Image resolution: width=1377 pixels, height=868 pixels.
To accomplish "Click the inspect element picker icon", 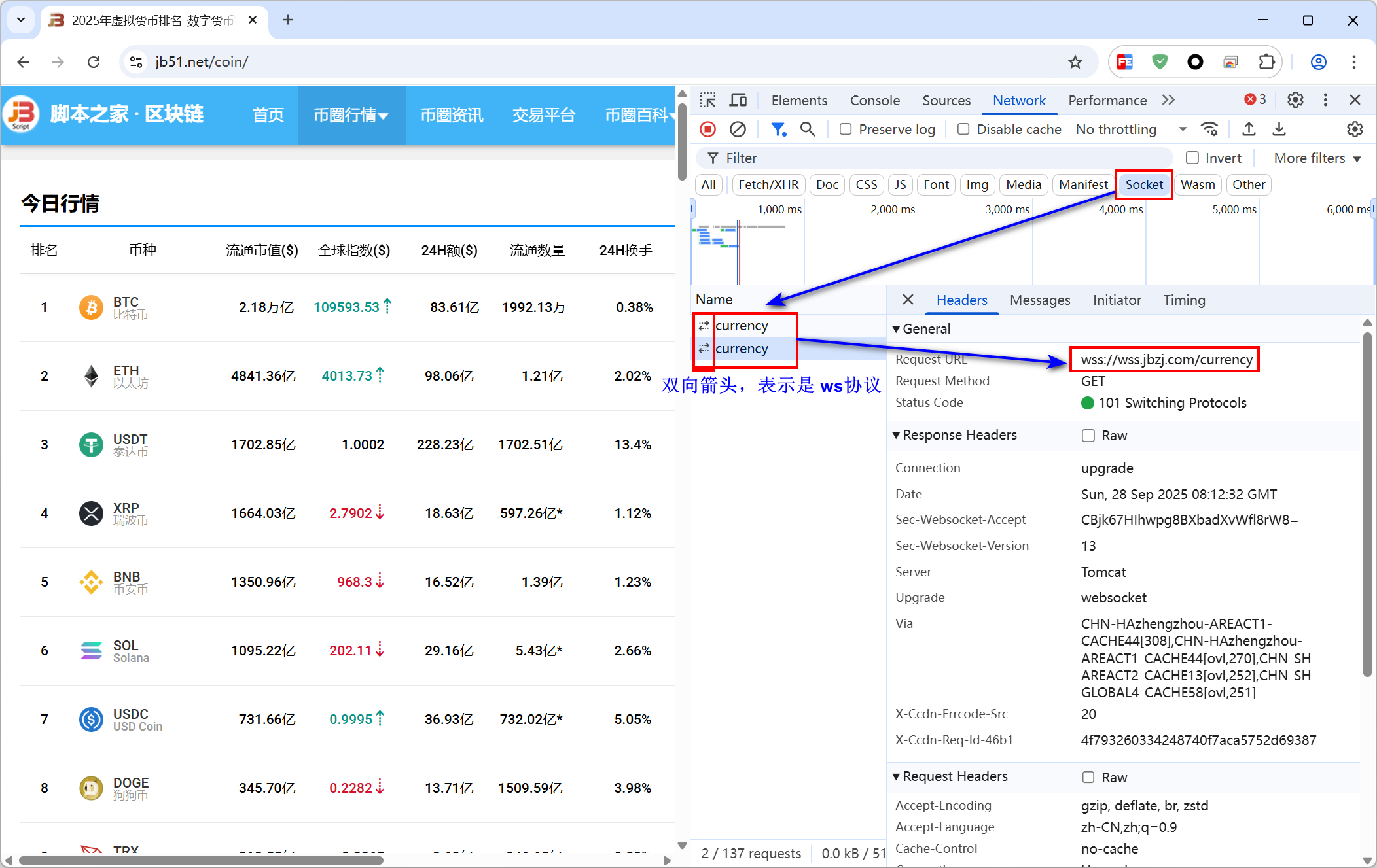I will pyautogui.click(x=707, y=100).
